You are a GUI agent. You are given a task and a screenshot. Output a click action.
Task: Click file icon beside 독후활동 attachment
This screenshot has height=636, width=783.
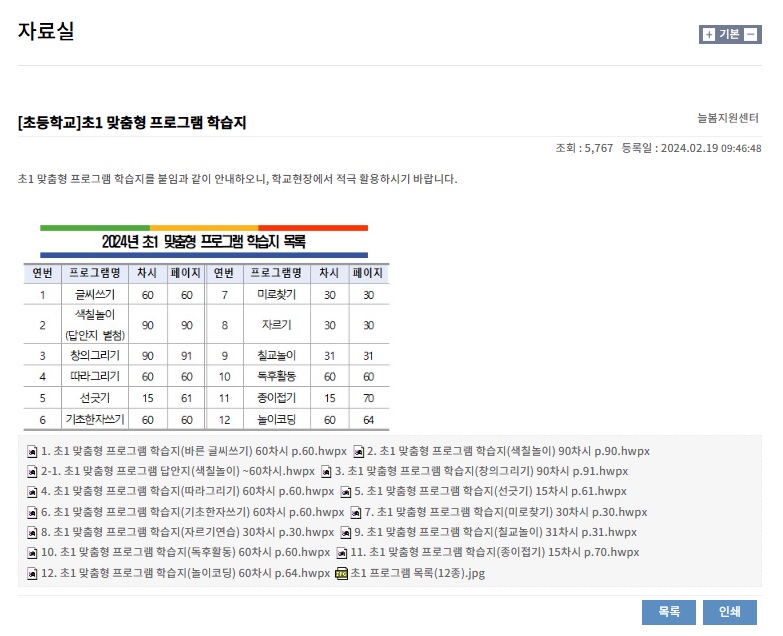tap(32, 553)
